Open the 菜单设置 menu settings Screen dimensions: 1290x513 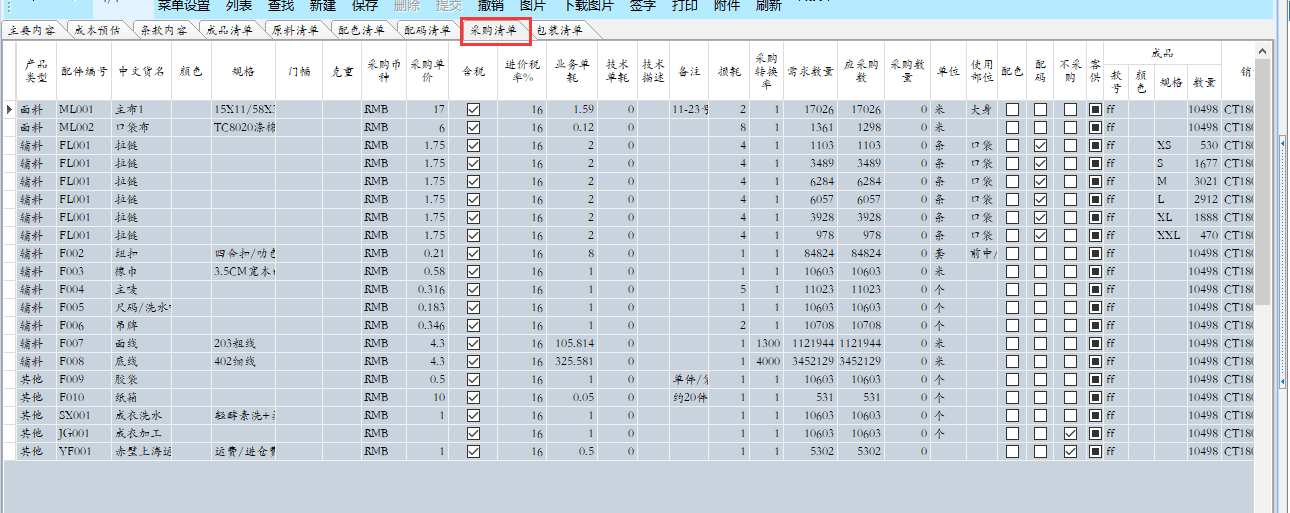tap(184, 5)
